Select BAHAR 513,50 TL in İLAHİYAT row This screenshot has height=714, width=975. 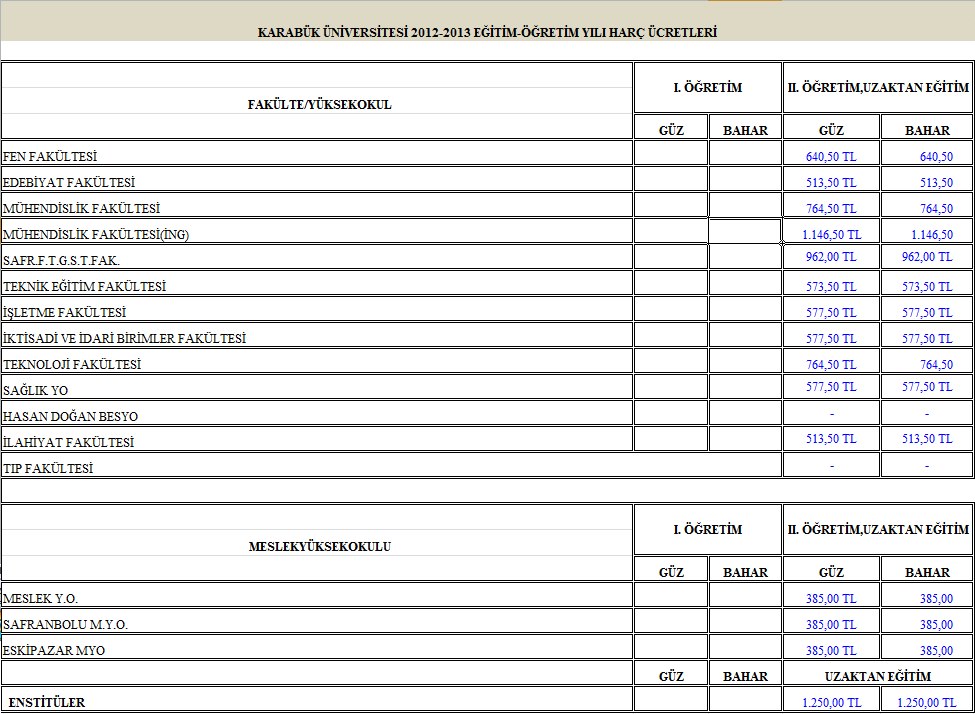(x=927, y=439)
